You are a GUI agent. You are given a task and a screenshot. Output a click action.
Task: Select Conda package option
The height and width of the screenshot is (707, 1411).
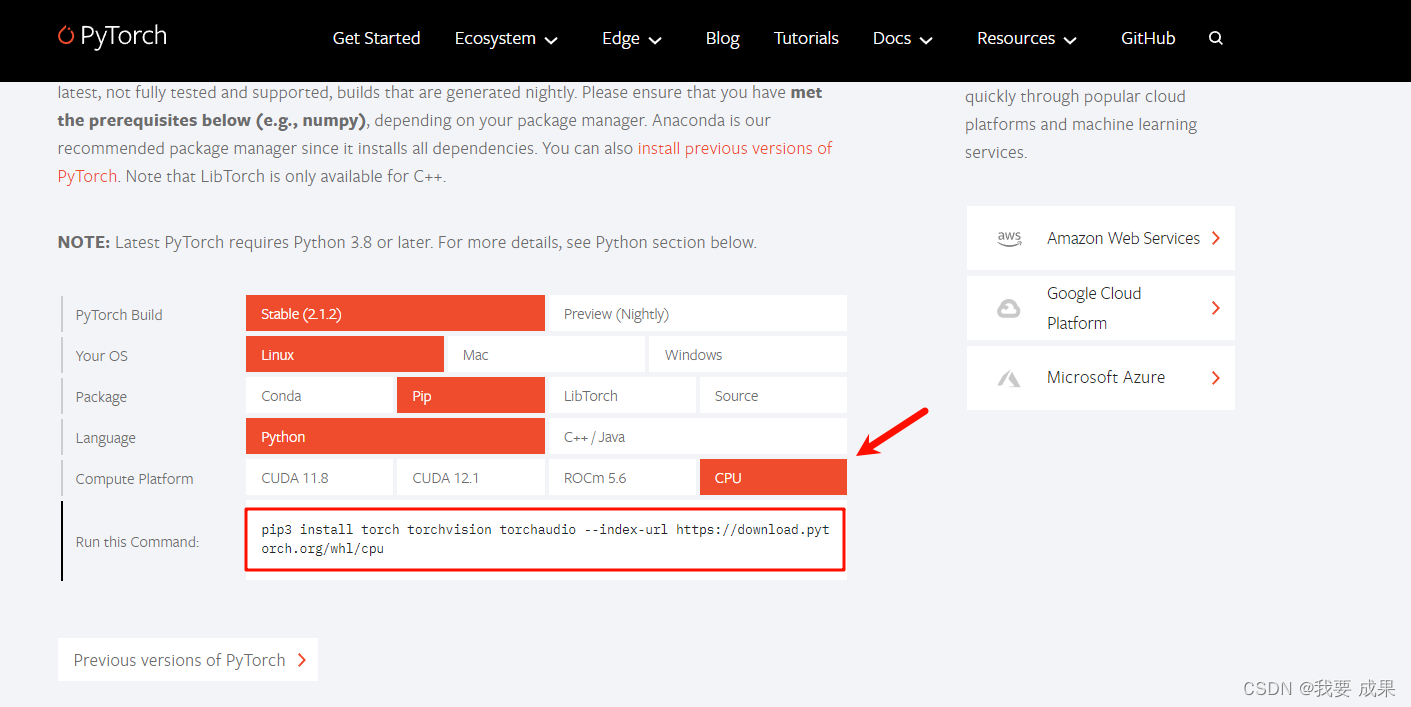coord(319,396)
